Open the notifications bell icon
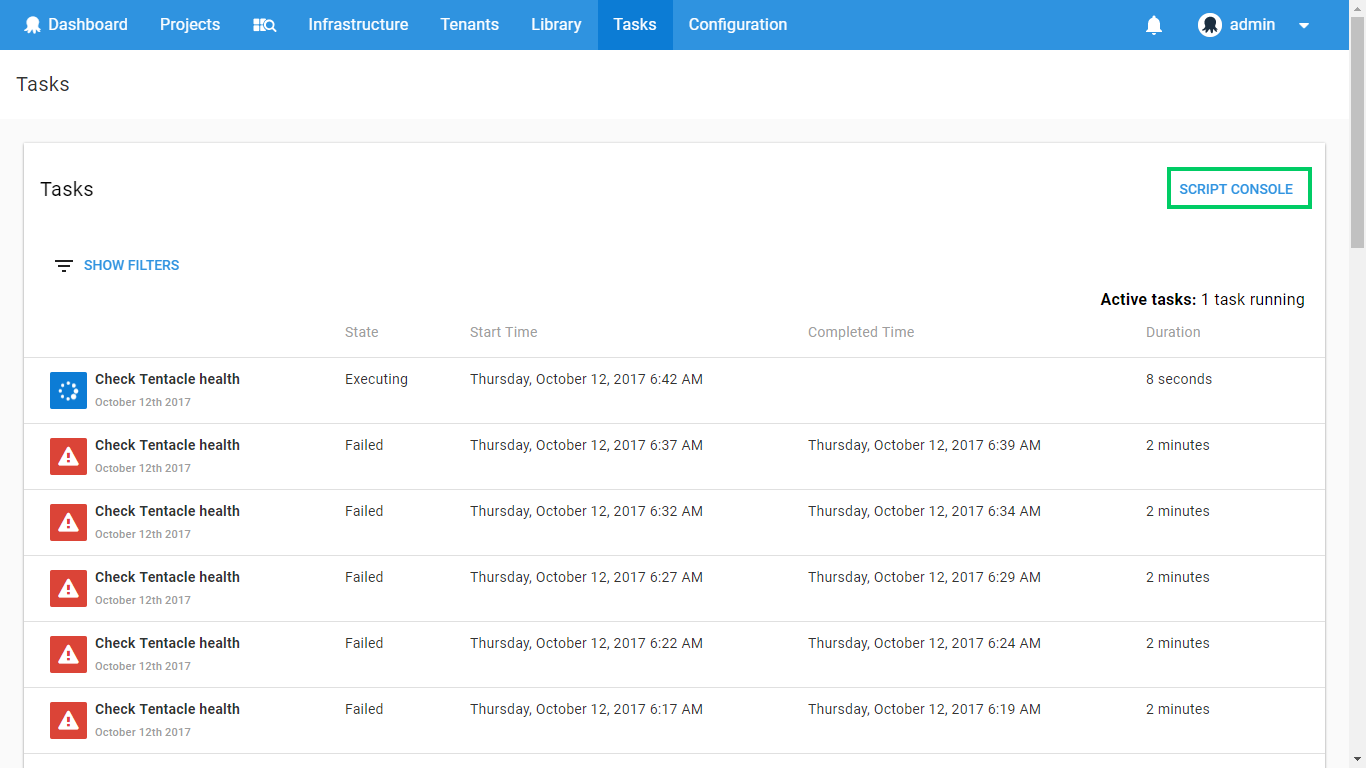Viewport: 1366px width, 768px height. [x=1154, y=25]
